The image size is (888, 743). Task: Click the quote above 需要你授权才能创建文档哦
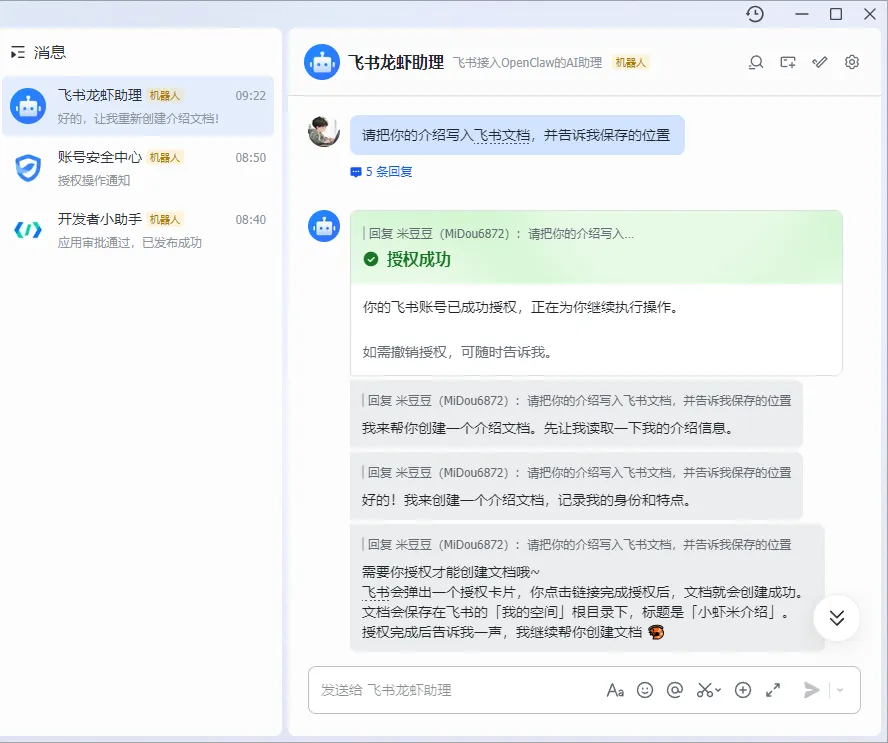click(576, 545)
